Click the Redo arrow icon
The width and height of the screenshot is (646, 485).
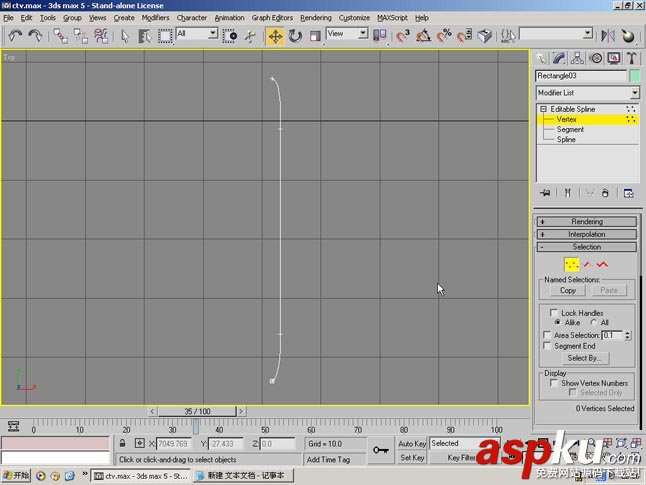35,36
